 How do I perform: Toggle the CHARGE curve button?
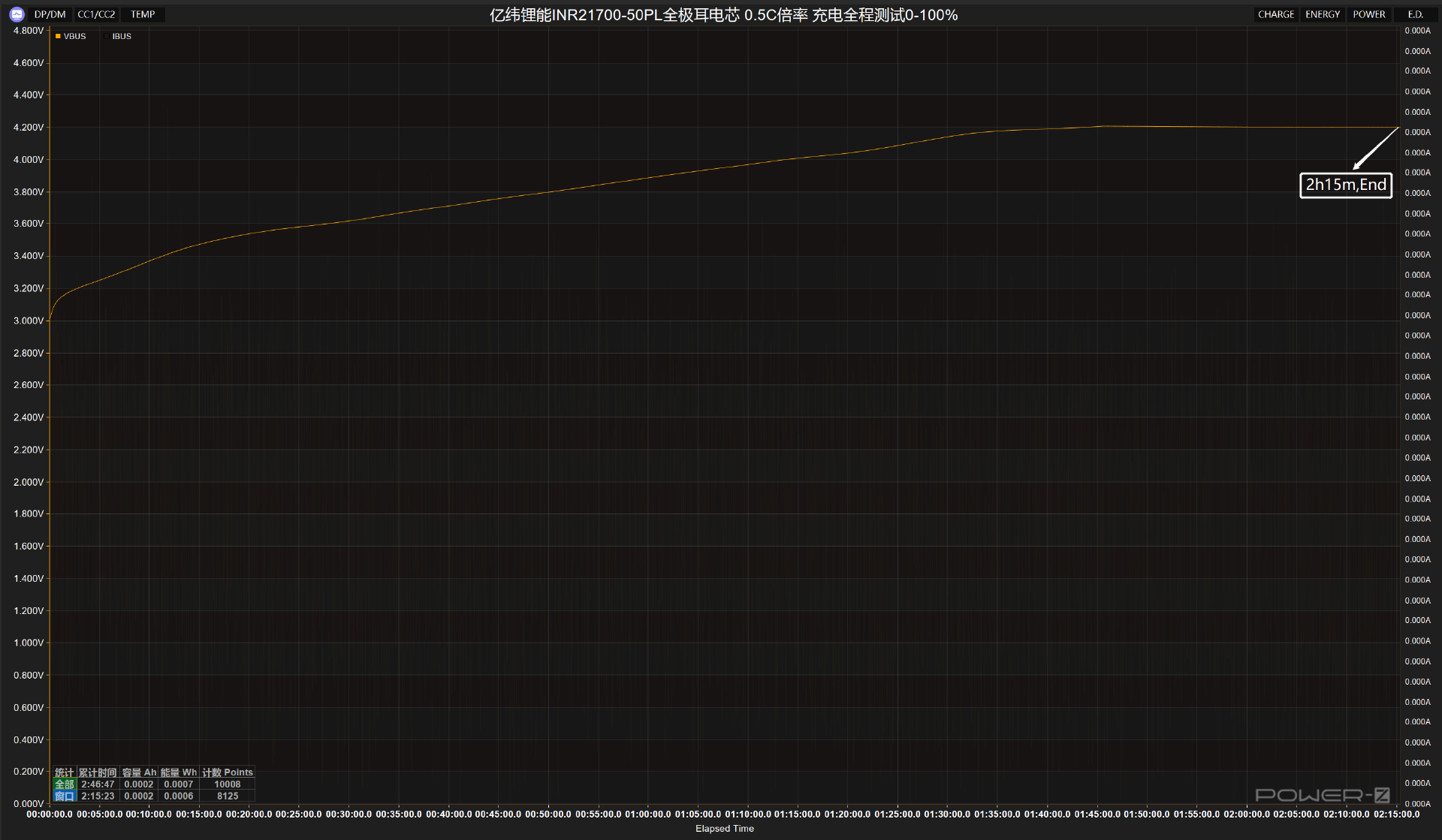click(x=1276, y=14)
